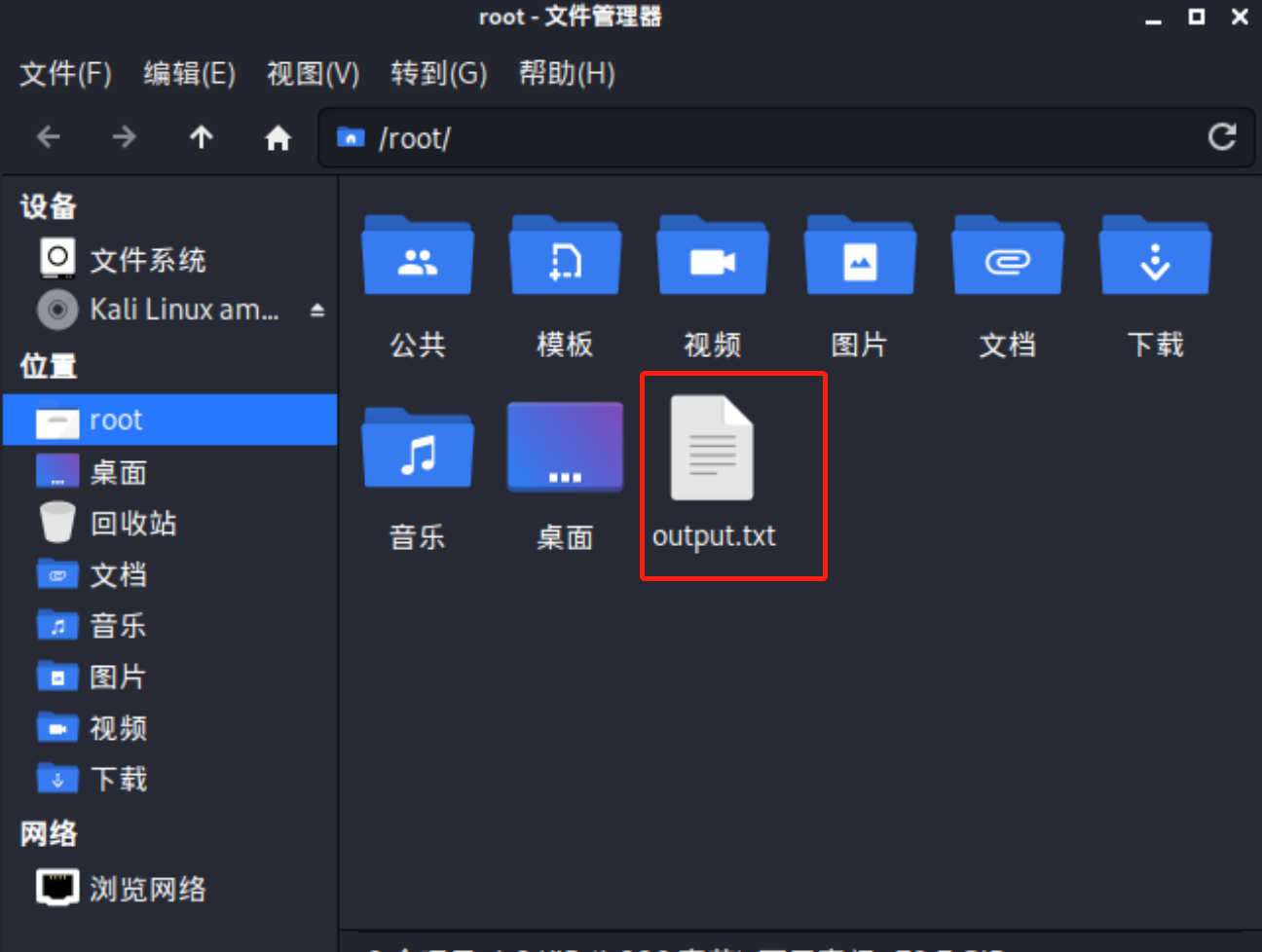Open the home folder via toolbar icon
1262x952 pixels.
pyautogui.click(x=277, y=136)
